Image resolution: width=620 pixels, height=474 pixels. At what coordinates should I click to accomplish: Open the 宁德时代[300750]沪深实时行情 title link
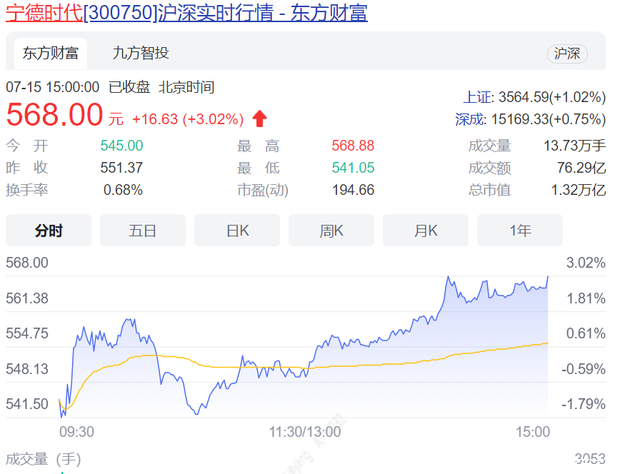[x=187, y=13]
